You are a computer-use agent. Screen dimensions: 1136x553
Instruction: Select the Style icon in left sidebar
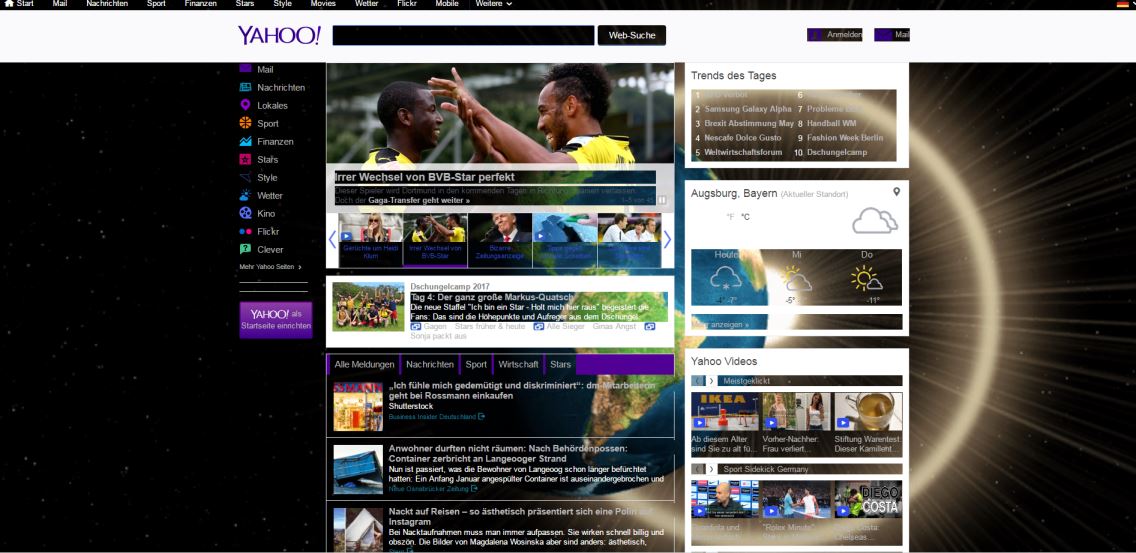point(245,178)
